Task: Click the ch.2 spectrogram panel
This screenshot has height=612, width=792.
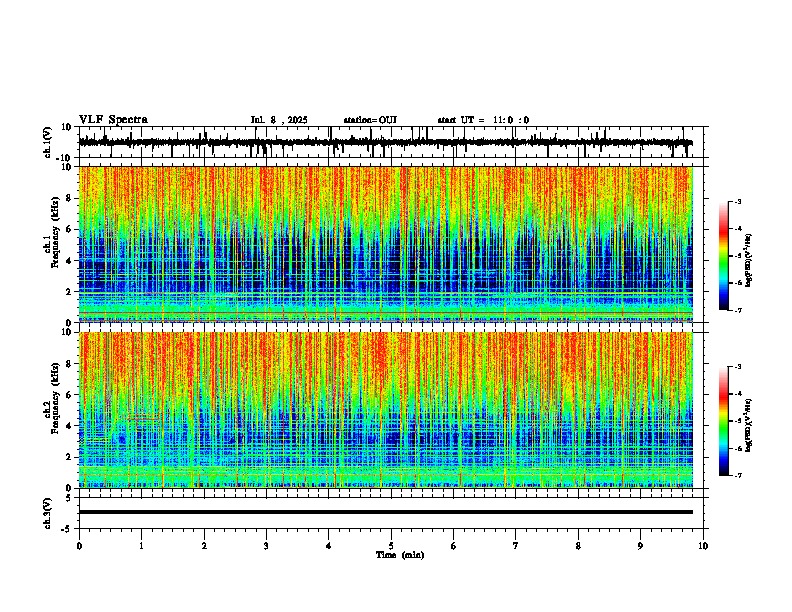Action: [x=385, y=410]
